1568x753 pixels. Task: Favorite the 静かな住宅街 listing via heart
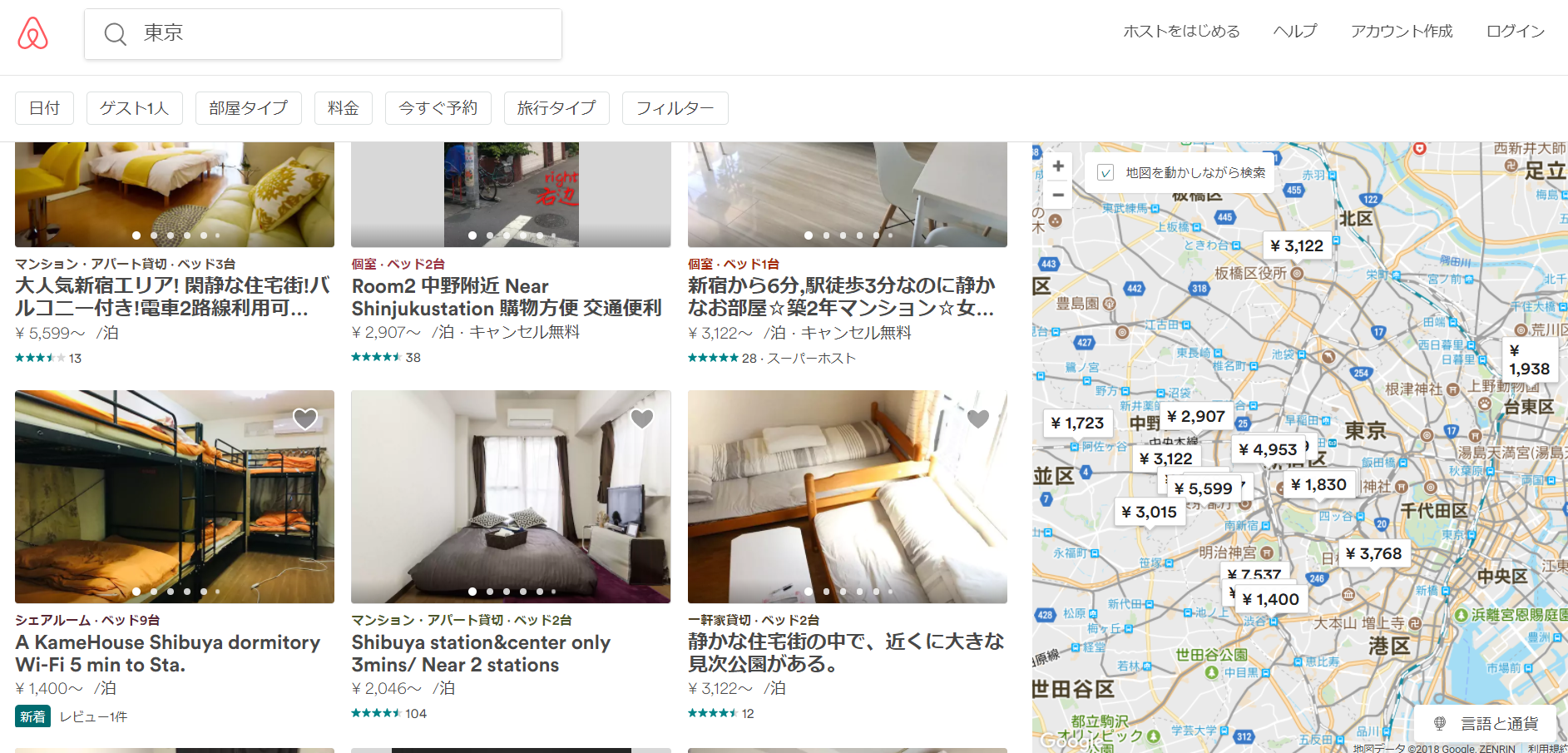[978, 419]
